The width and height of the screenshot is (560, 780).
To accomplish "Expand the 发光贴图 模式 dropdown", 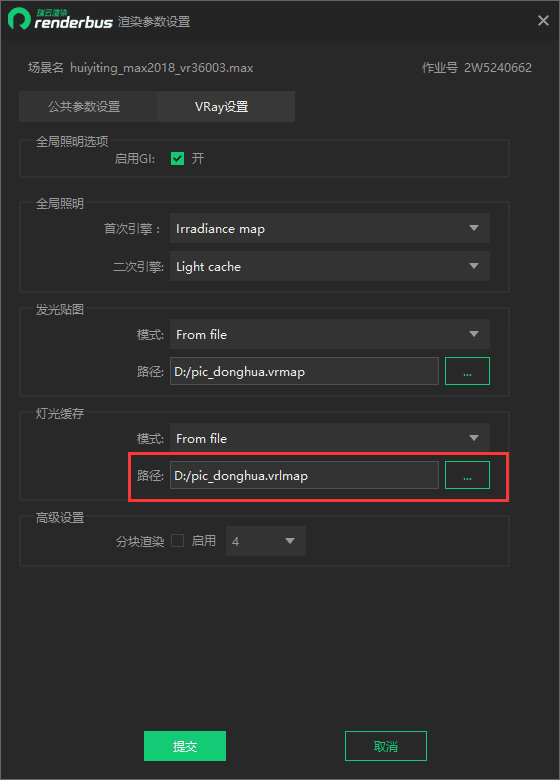I will tap(330, 334).
